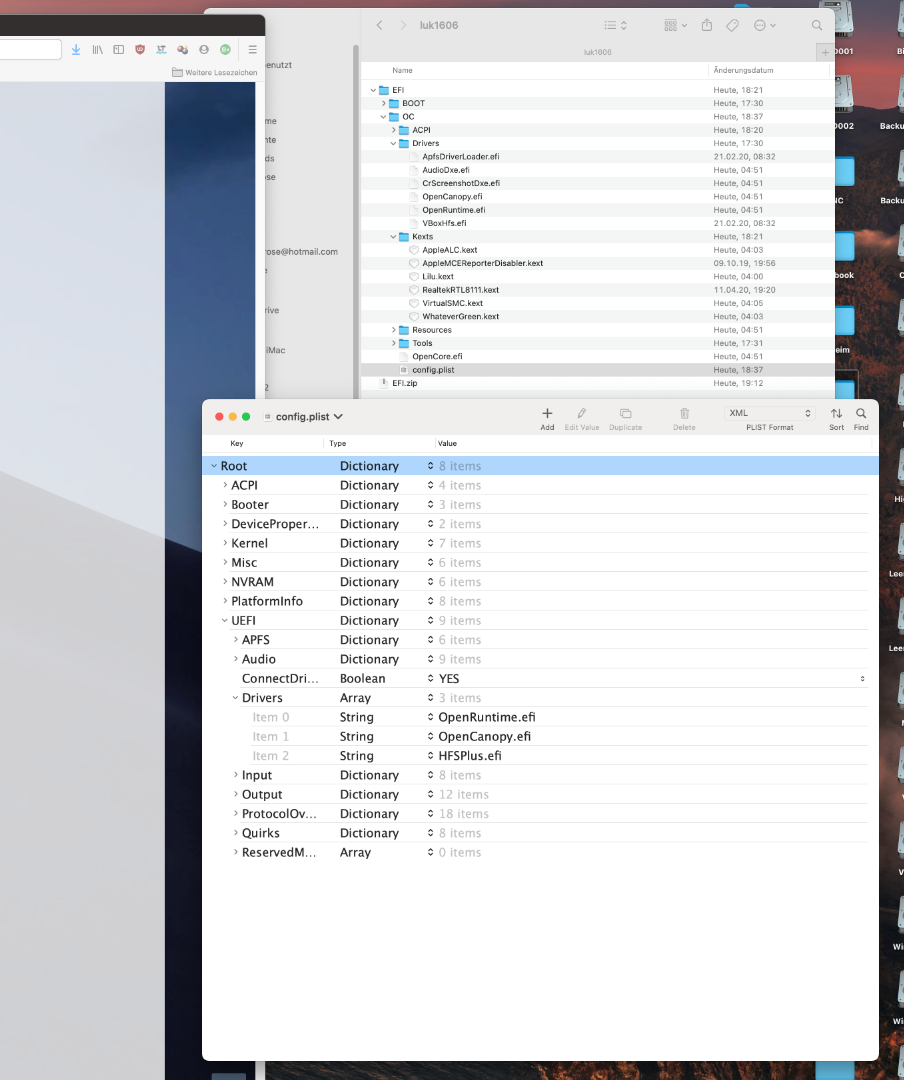Open Finder group-by menu
904x1080 pixels.
coord(675,25)
